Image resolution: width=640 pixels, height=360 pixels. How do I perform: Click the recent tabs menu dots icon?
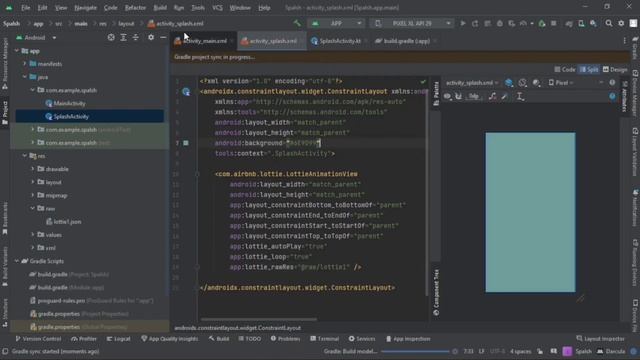(x=624, y=40)
